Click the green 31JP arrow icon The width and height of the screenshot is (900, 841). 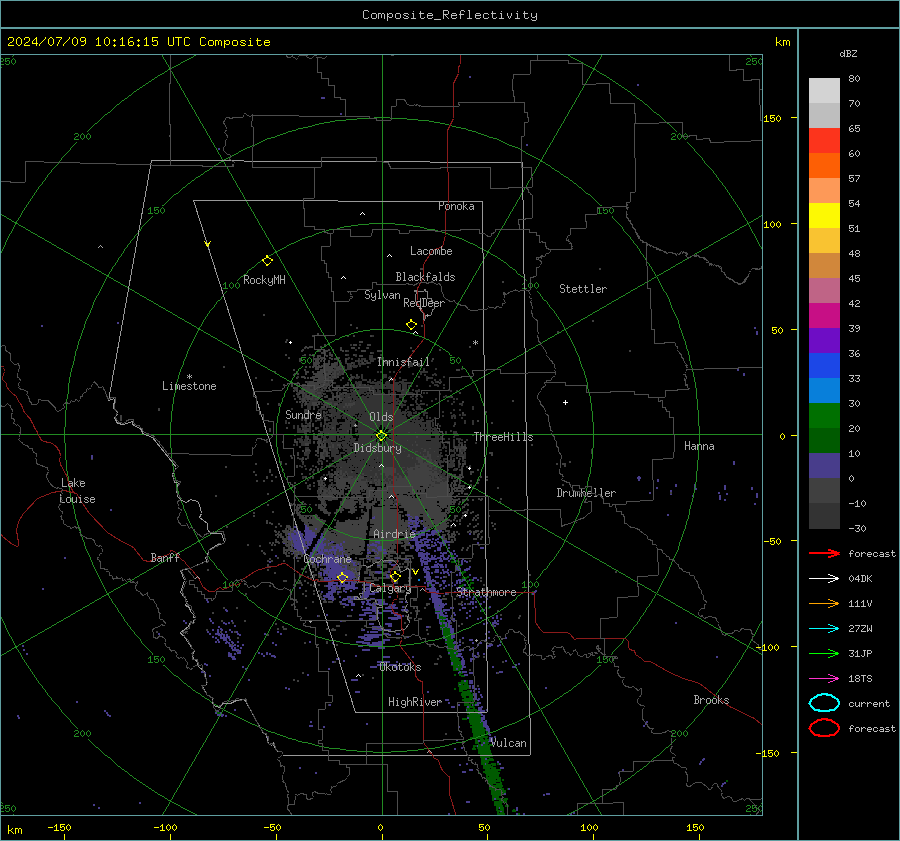[824, 653]
